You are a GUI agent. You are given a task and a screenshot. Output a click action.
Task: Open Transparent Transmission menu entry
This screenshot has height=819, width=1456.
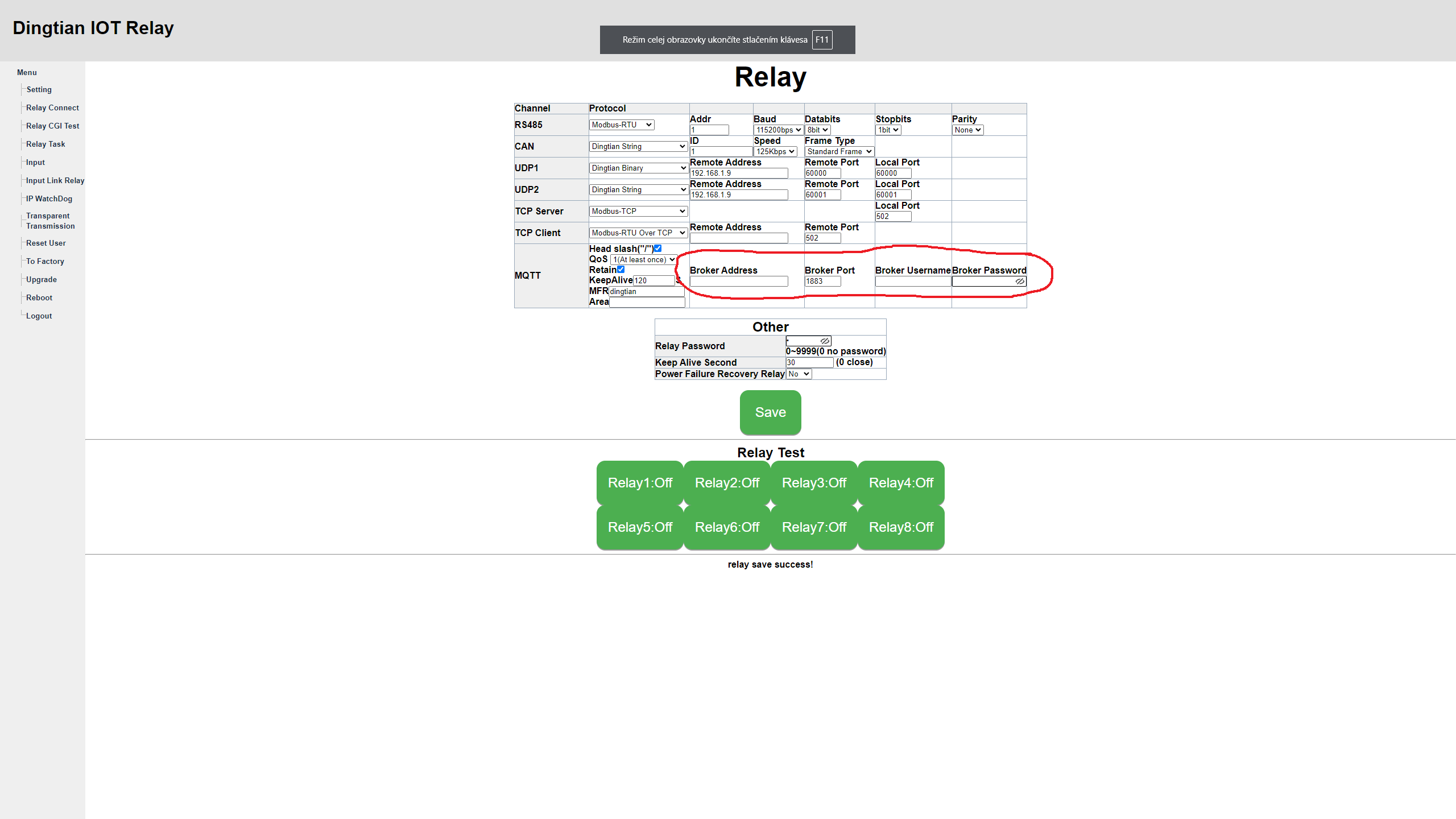coord(50,221)
